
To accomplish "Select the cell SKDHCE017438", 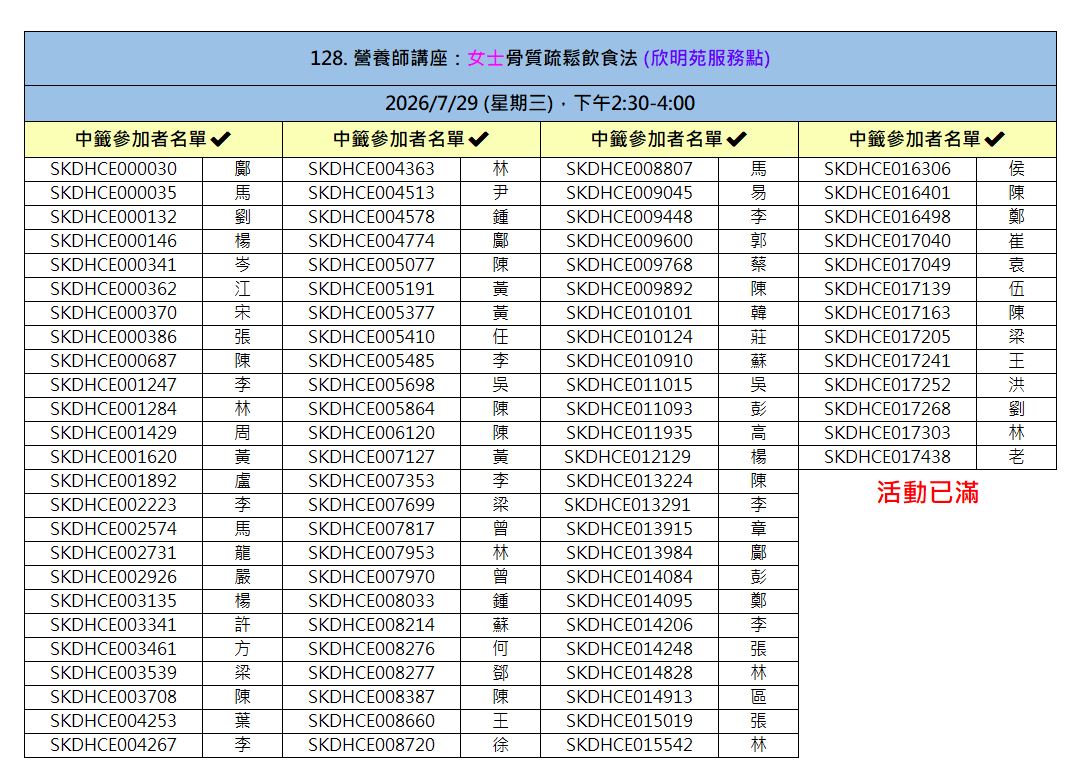I will tap(887, 457).
